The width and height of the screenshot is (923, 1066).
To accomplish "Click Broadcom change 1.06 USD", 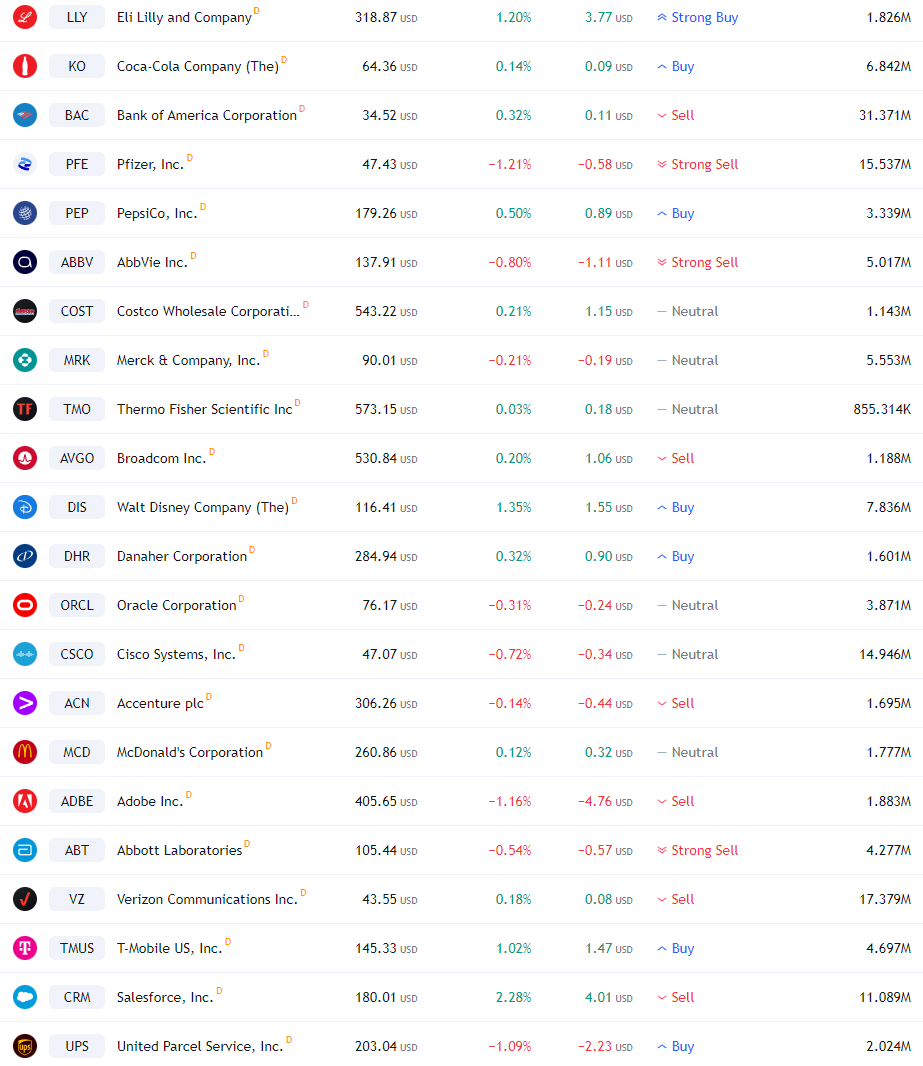I will pos(609,458).
